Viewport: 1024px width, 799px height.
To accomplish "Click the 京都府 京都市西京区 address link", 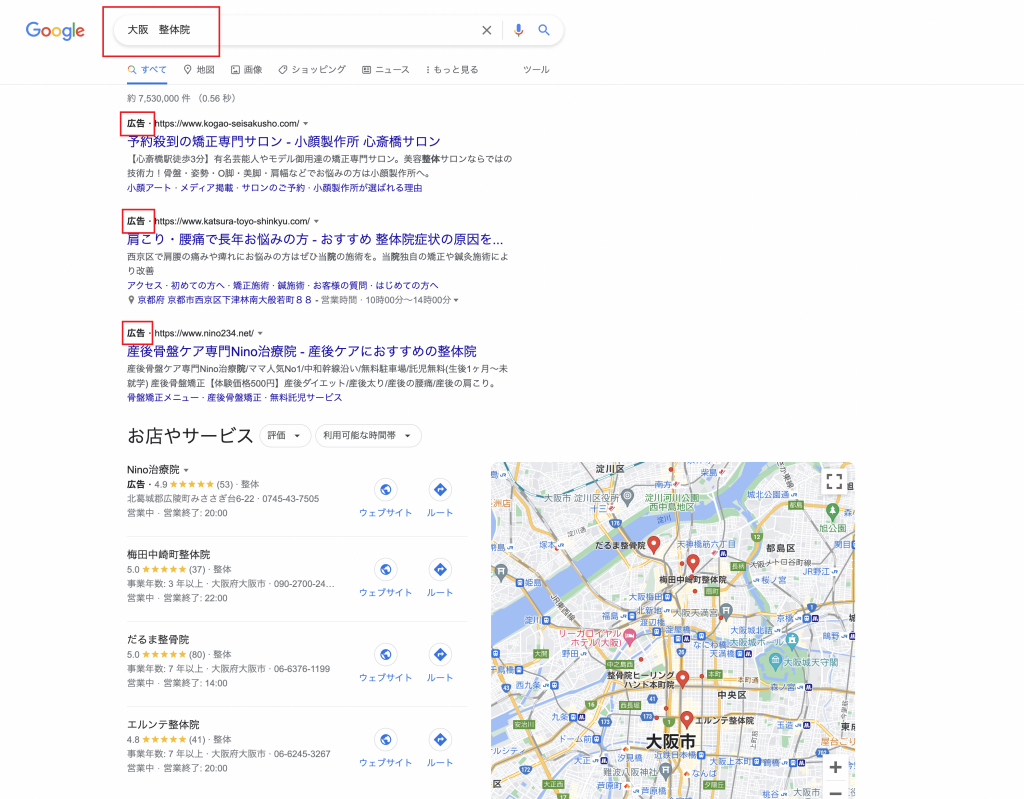I will (x=224, y=300).
